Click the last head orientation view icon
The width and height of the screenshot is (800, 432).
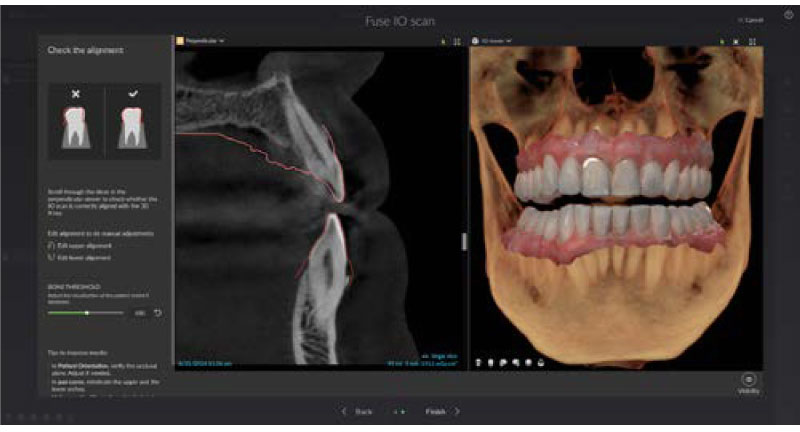(540, 362)
